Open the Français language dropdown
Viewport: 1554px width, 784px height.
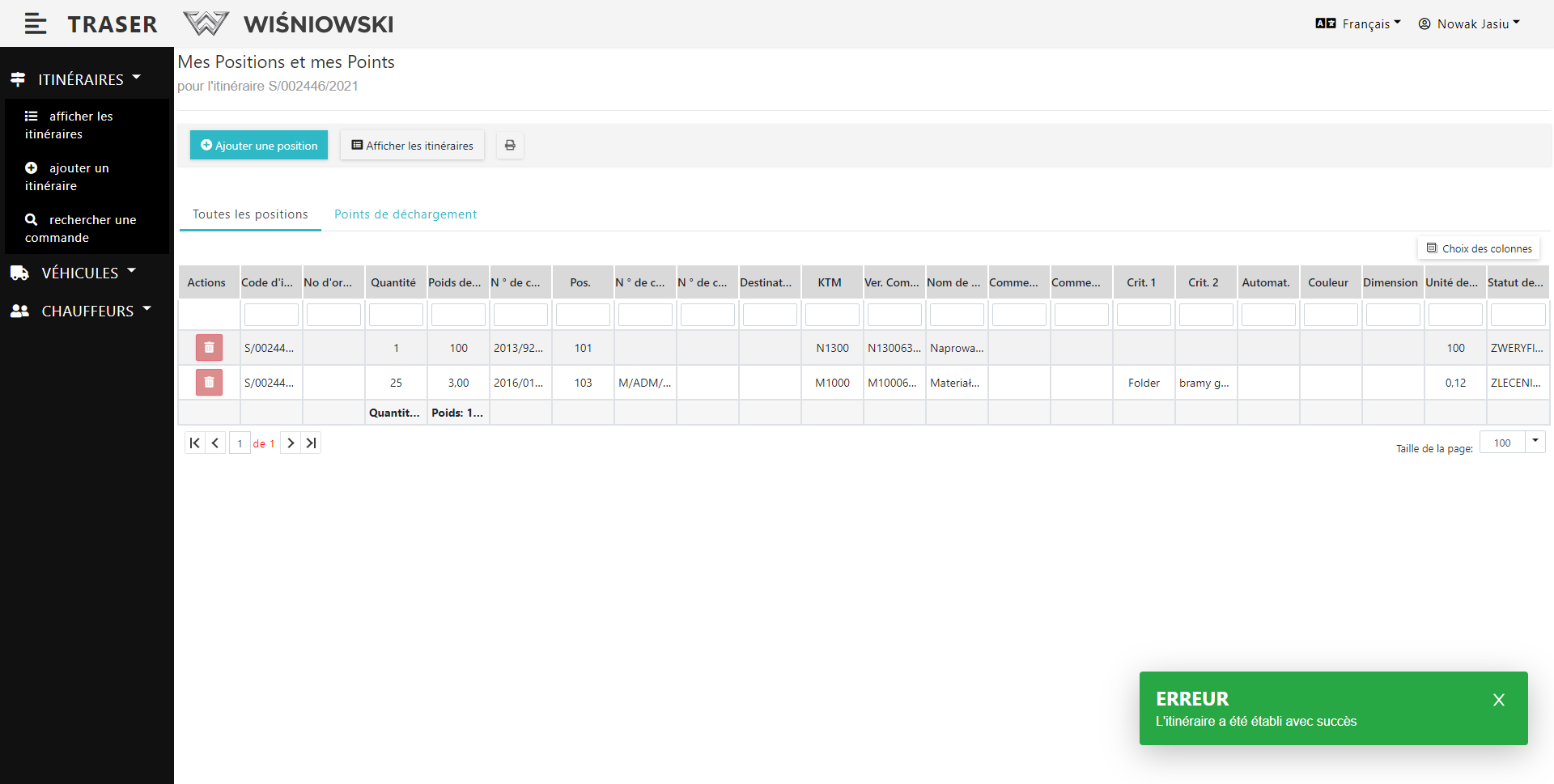pos(1358,24)
